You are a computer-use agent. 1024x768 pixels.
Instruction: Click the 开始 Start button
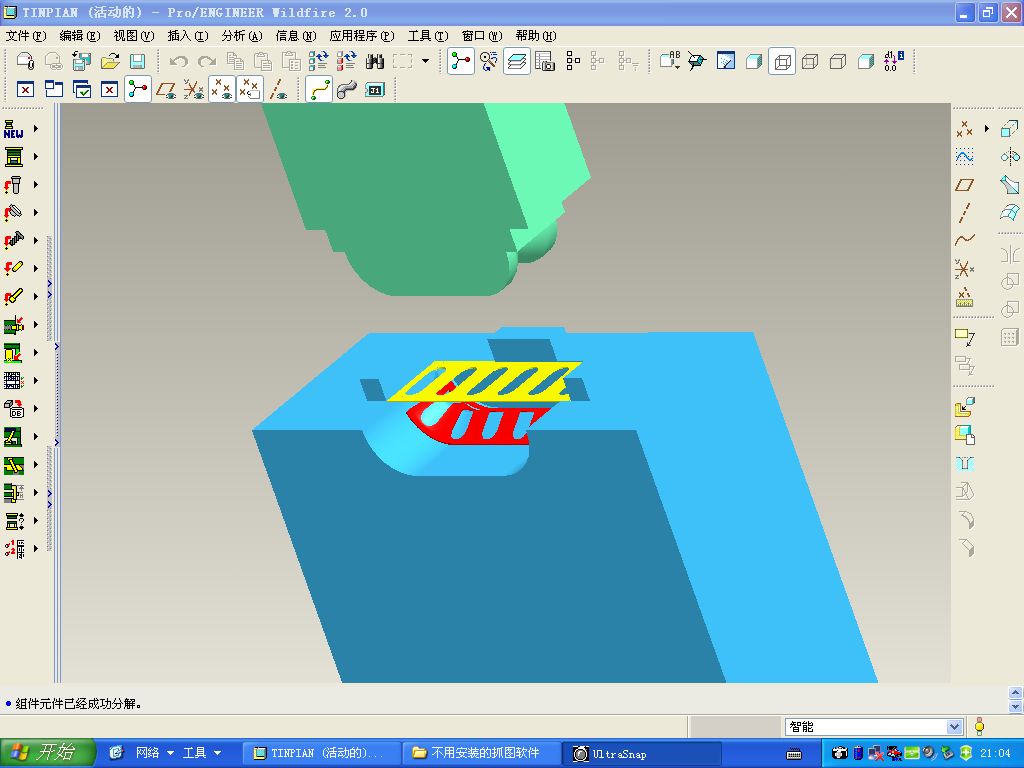[x=48, y=753]
